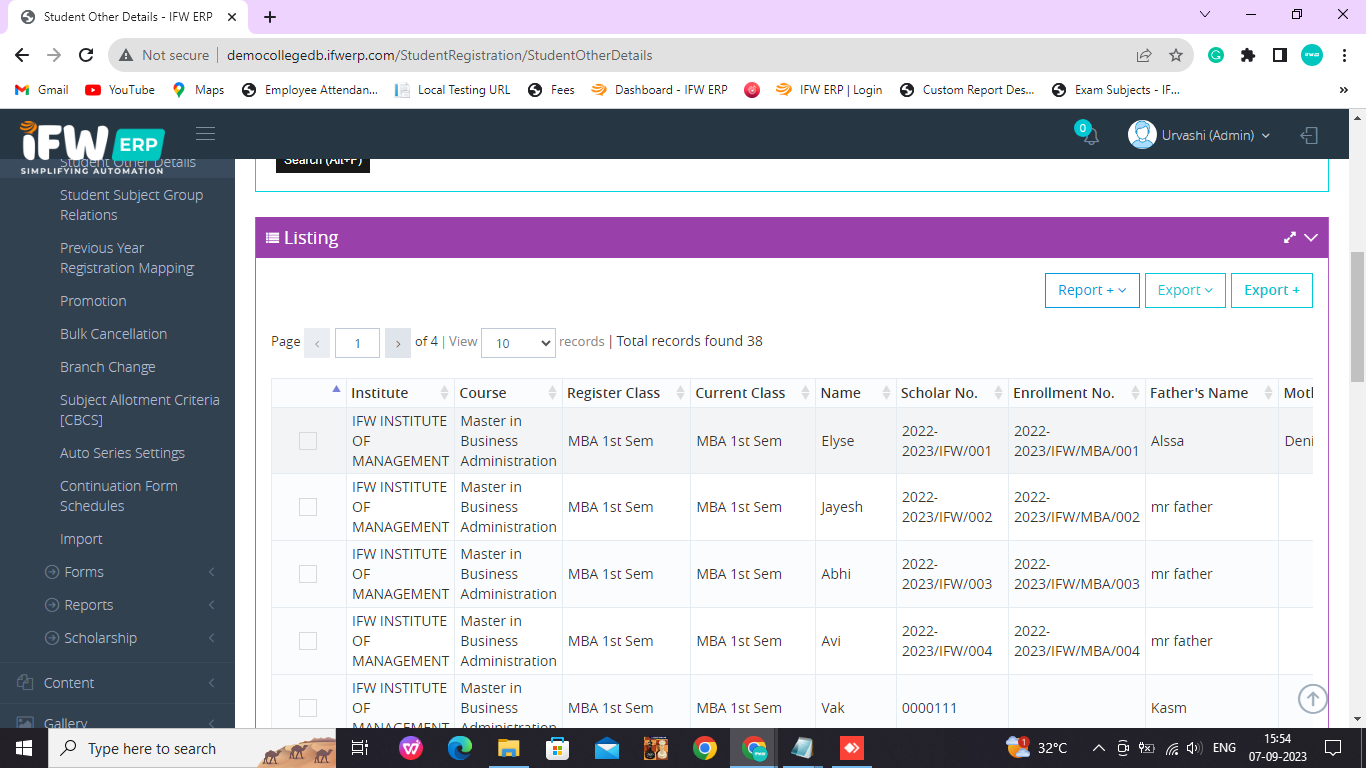The width and height of the screenshot is (1366, 768).
Task: Open Bulk Cancellation menu item
Action: pyautogui.click(x=113, y=334)
